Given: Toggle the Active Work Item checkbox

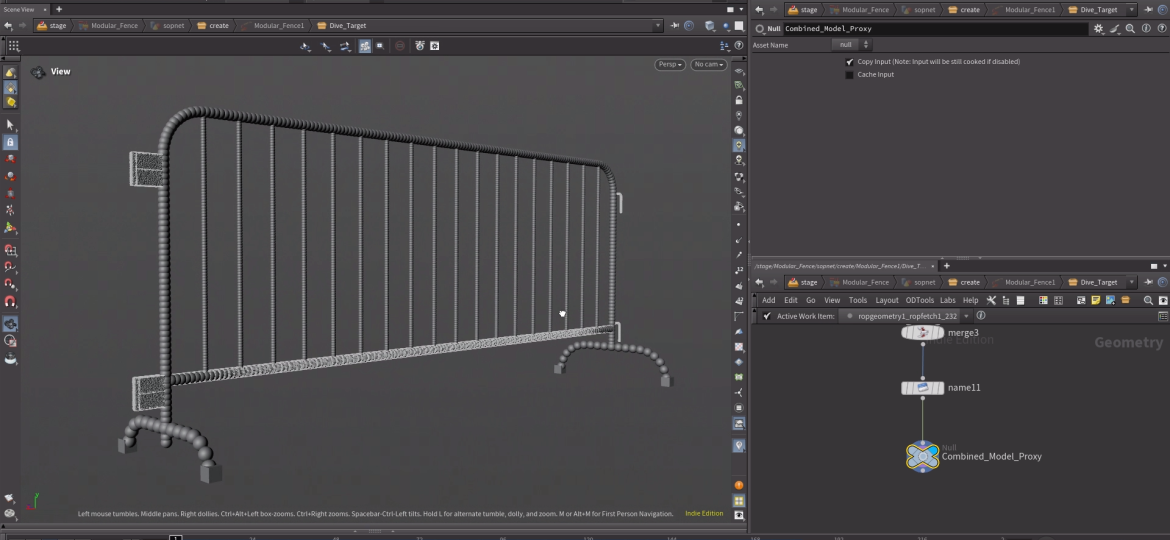Looking at the screenshot, I should pos(767,316).
